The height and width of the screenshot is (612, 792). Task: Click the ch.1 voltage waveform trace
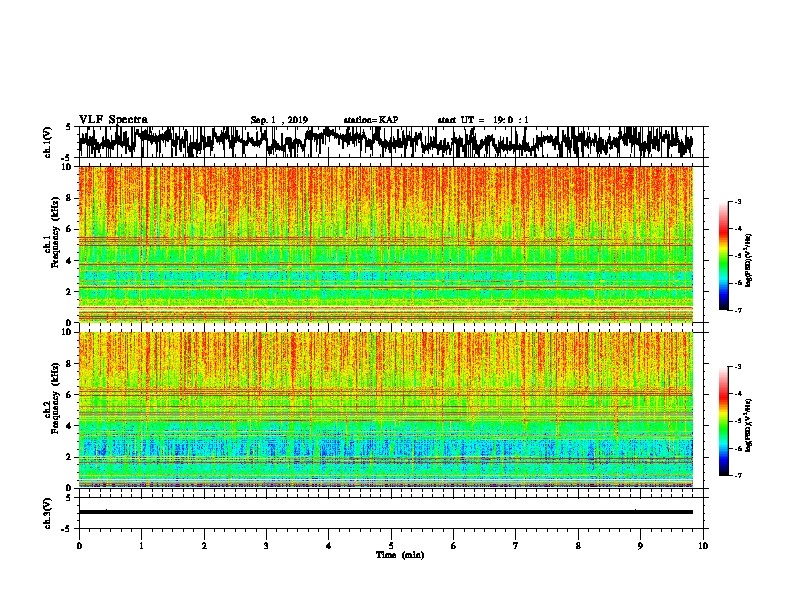tap(385, 141)
